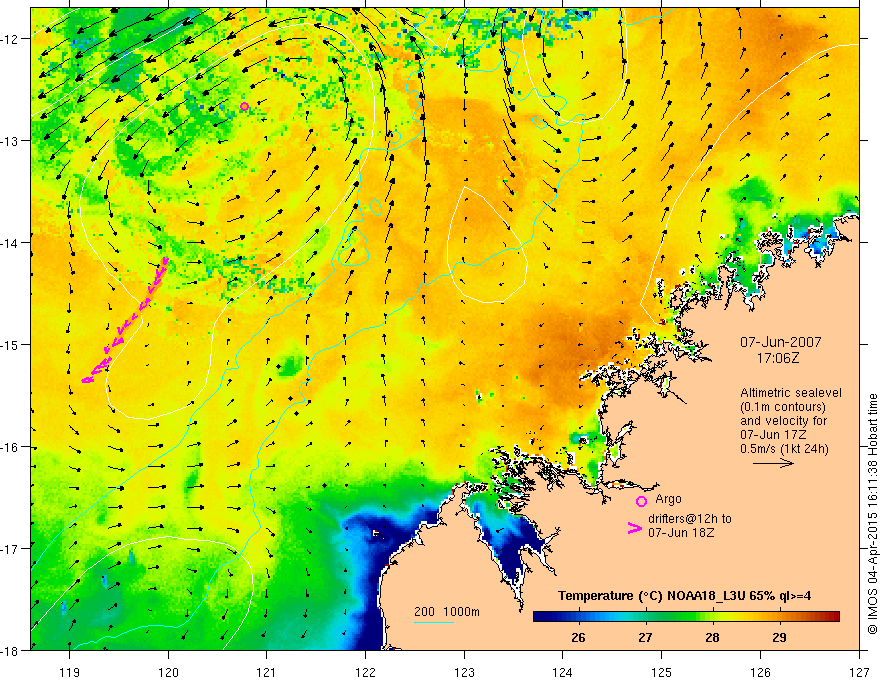Click the '07-Jun 17Z' text
The width and height of the screenshot is (880, 680).
772,435
